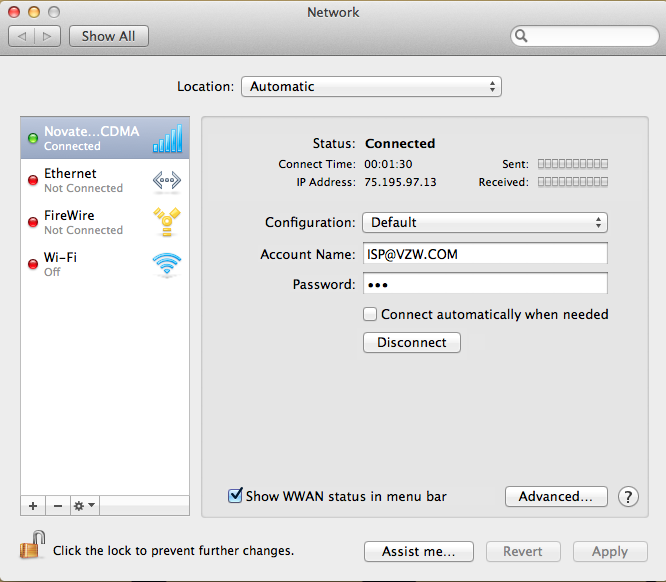Click the search magnifier icon

tap(521, 36)
